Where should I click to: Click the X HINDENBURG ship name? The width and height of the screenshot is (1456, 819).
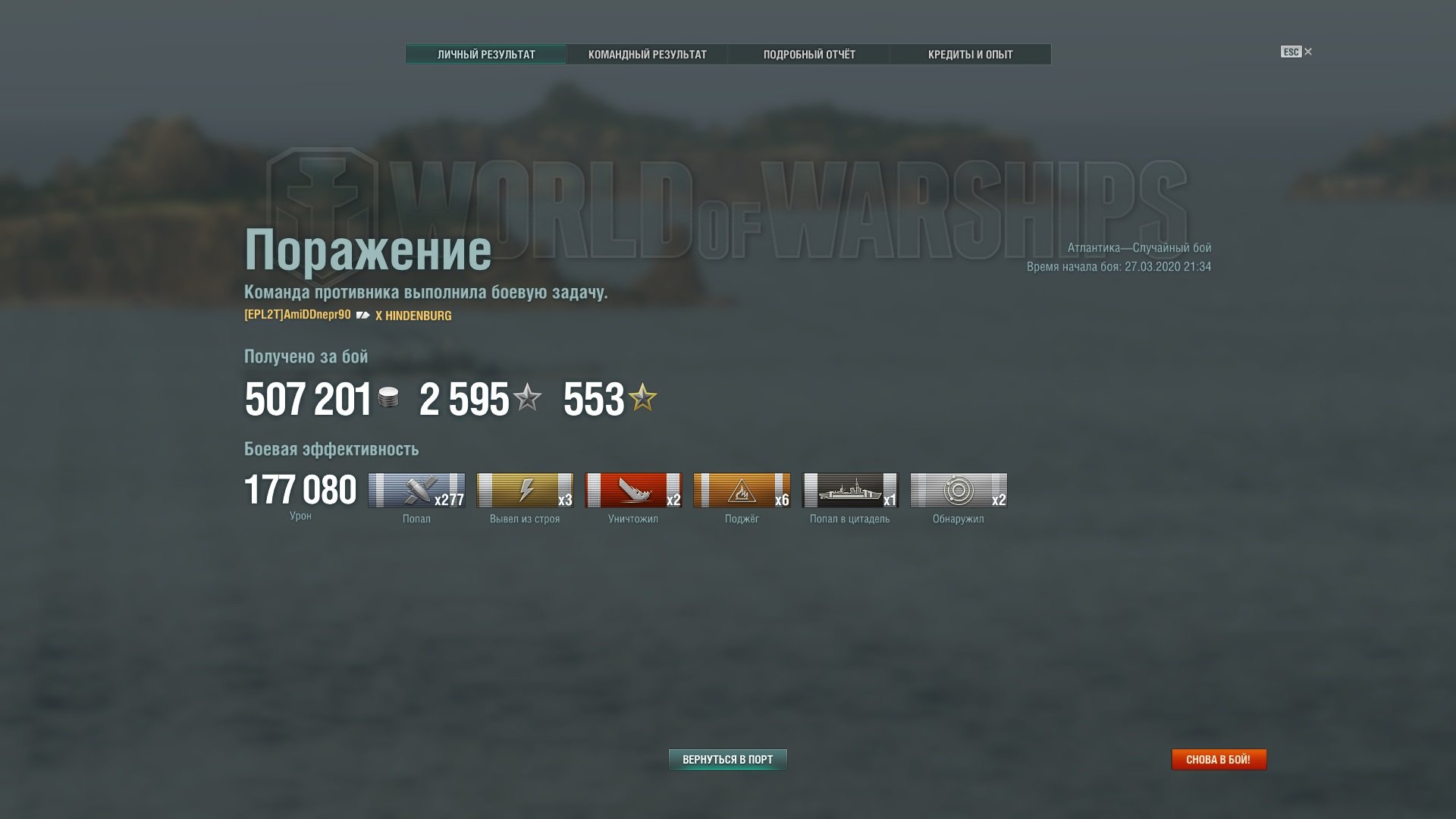pyautogui.click(x=413, y=315)
